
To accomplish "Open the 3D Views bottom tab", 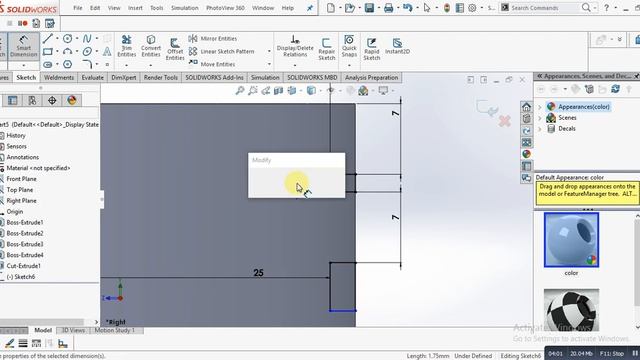I will coord(73,330).
